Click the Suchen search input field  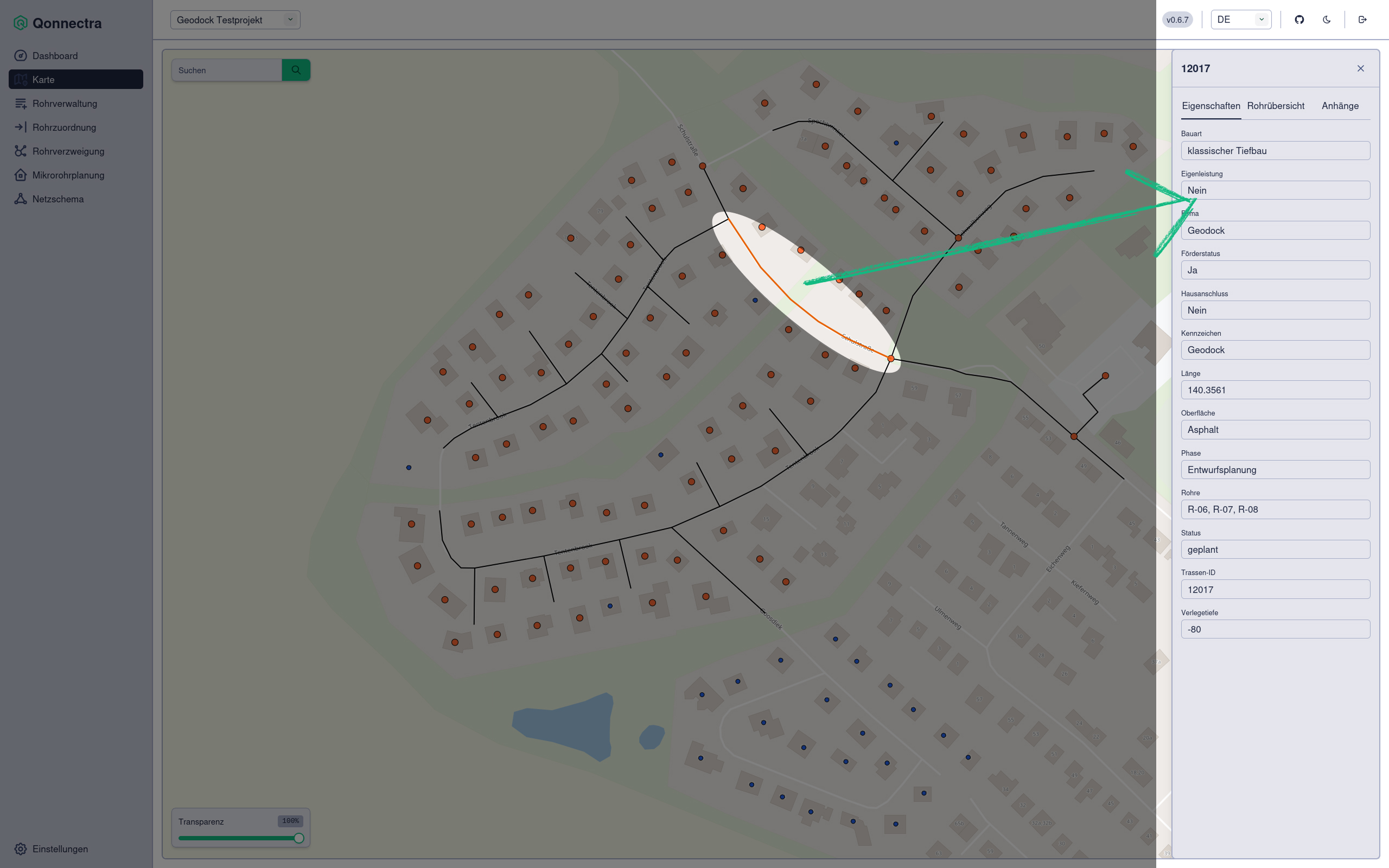[x=226, y=70]
